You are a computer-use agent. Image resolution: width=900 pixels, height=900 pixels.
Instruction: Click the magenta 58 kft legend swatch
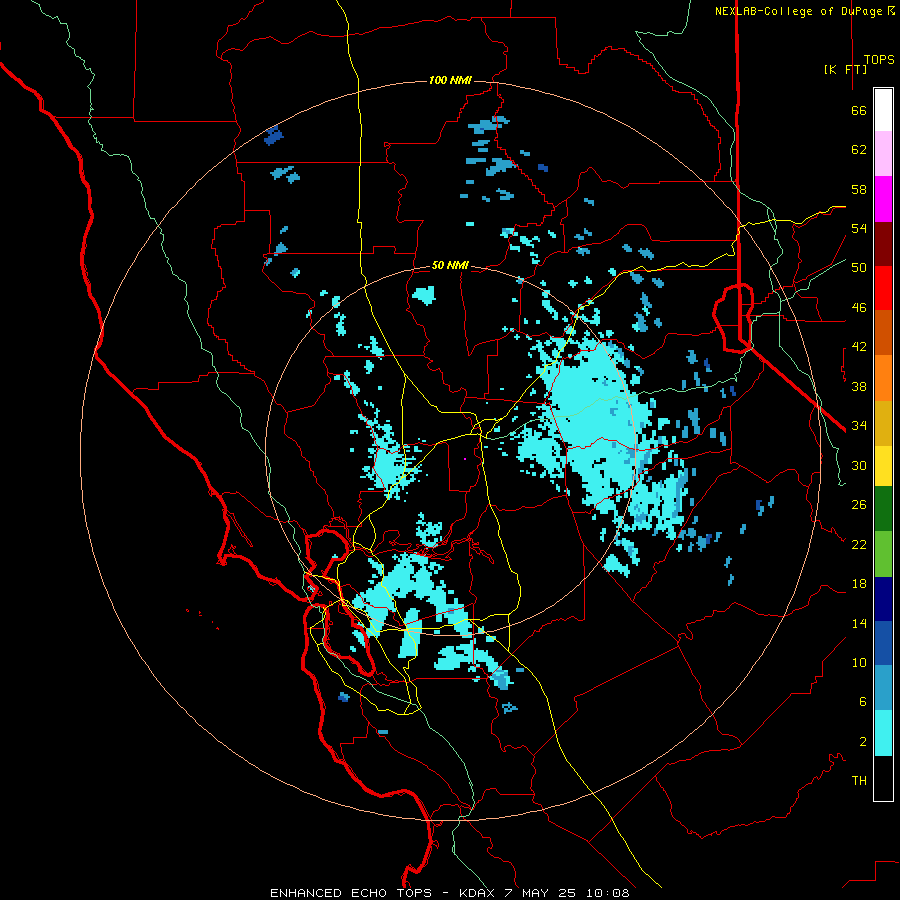point(883,199)
